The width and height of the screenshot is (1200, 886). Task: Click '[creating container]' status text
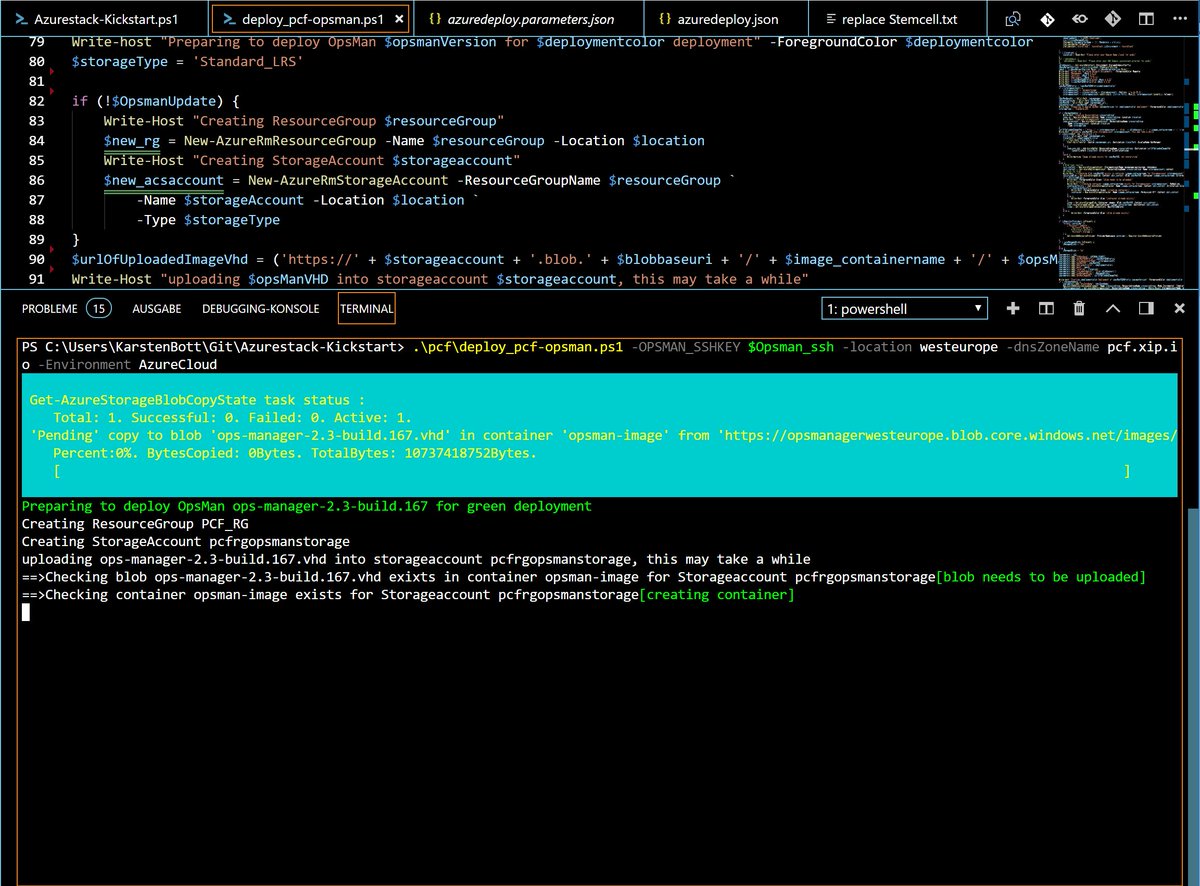[x=715, y=595]
